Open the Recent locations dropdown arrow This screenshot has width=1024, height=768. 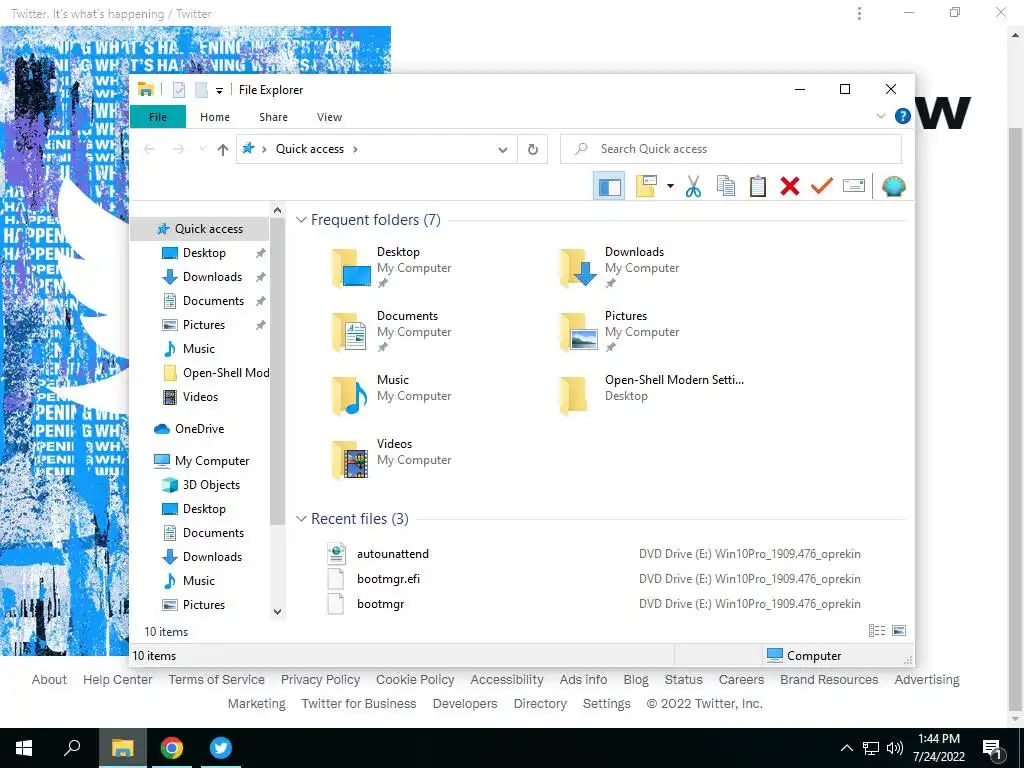pyautogui.click(x=202, y=150)
